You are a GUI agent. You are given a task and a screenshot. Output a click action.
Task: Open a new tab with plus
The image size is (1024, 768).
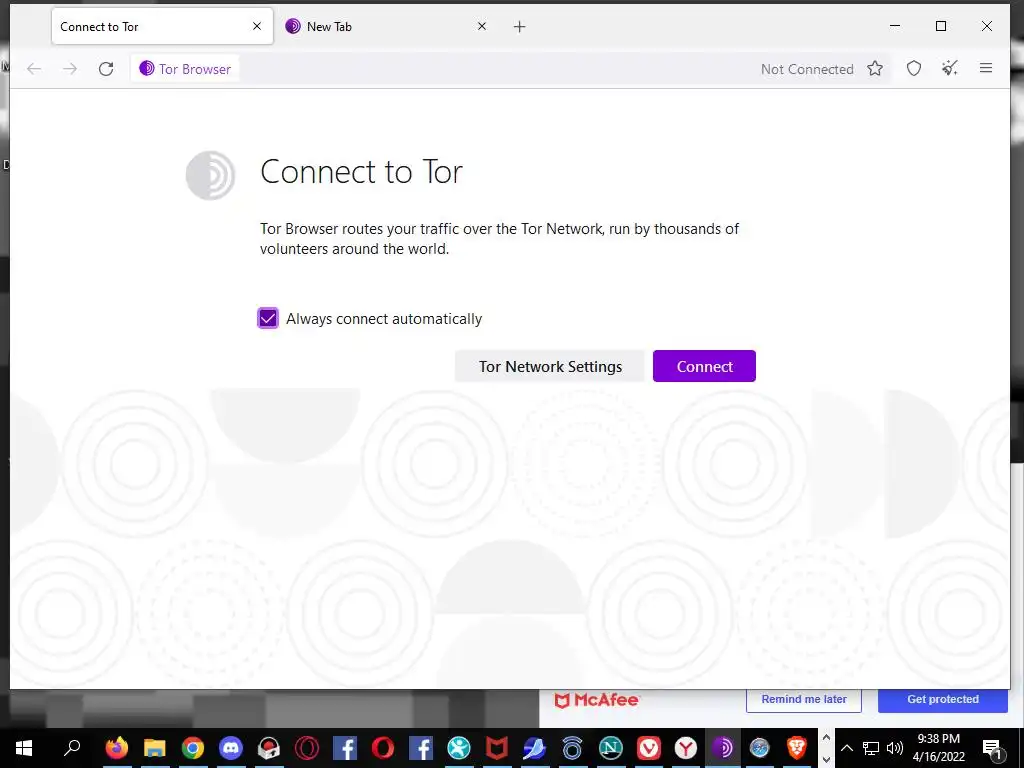519,27
